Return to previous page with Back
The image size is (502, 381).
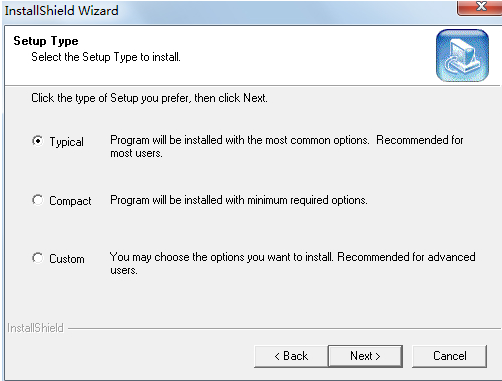point(291,356)
